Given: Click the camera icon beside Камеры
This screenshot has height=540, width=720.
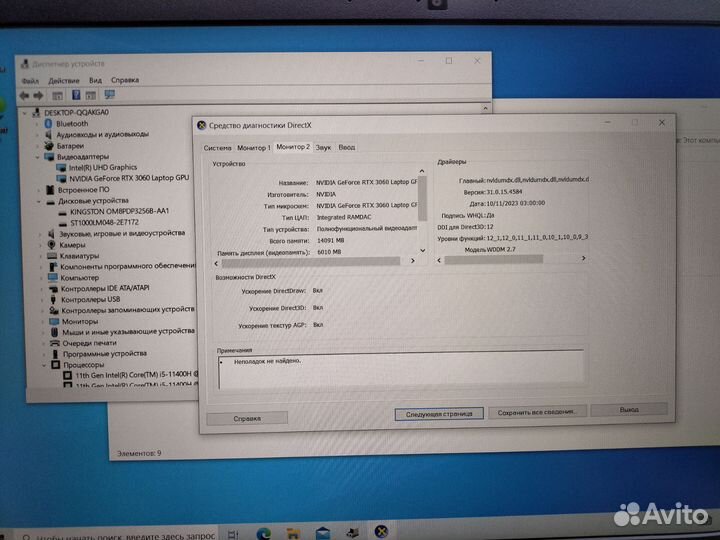Looking at the screenshot, I should click(x=51, y=245).
